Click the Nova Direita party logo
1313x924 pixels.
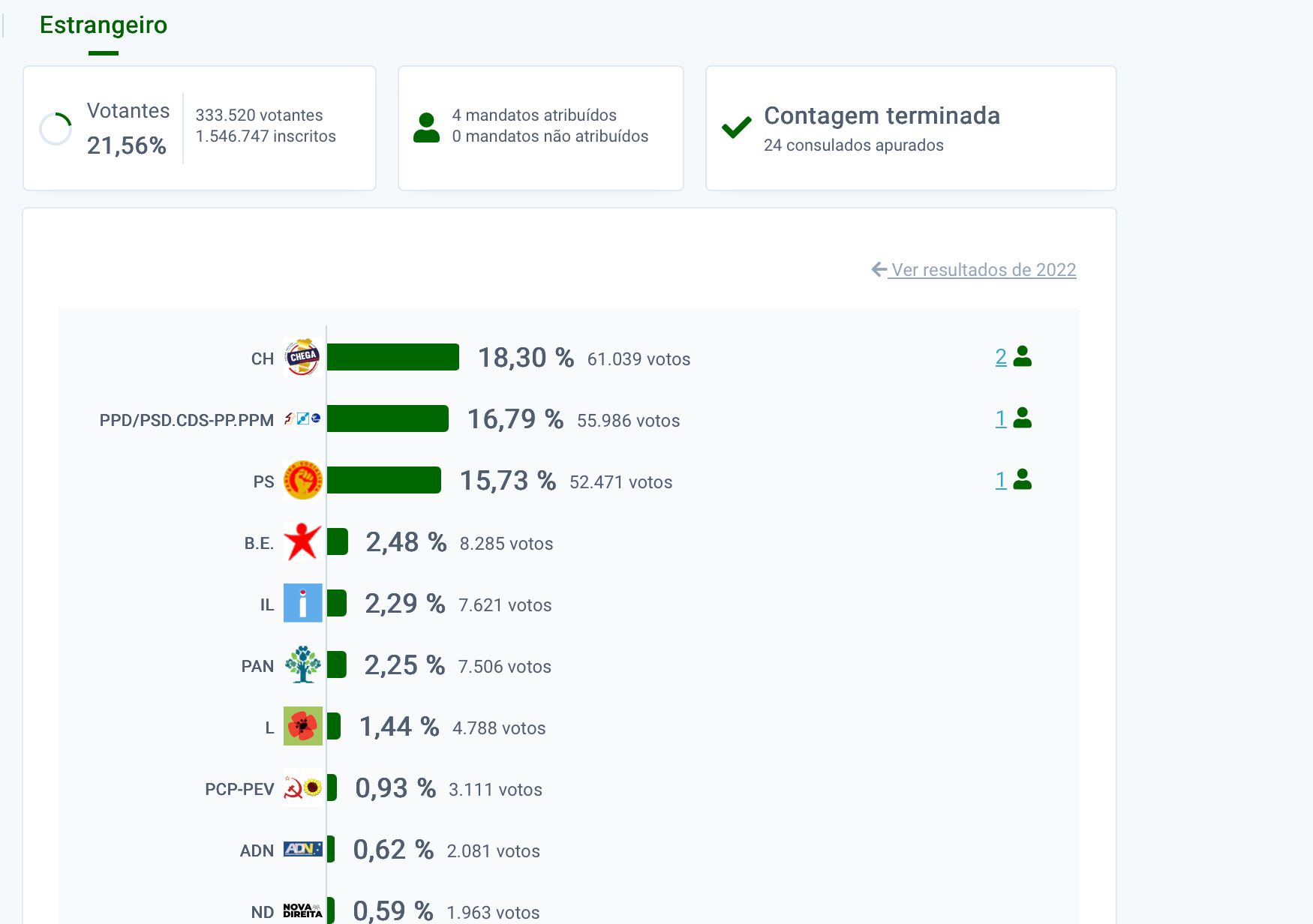pos(302,910)
